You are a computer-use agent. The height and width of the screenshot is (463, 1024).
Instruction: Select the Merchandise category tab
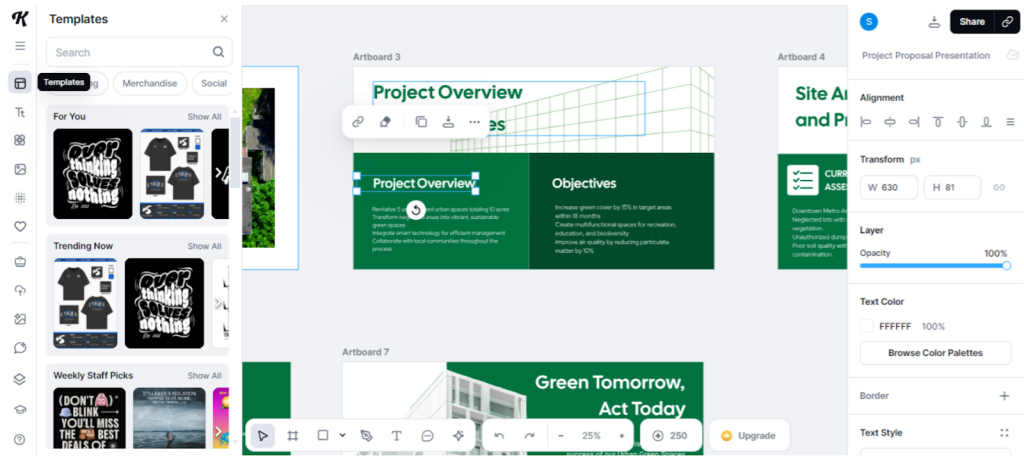click(150, 84)
